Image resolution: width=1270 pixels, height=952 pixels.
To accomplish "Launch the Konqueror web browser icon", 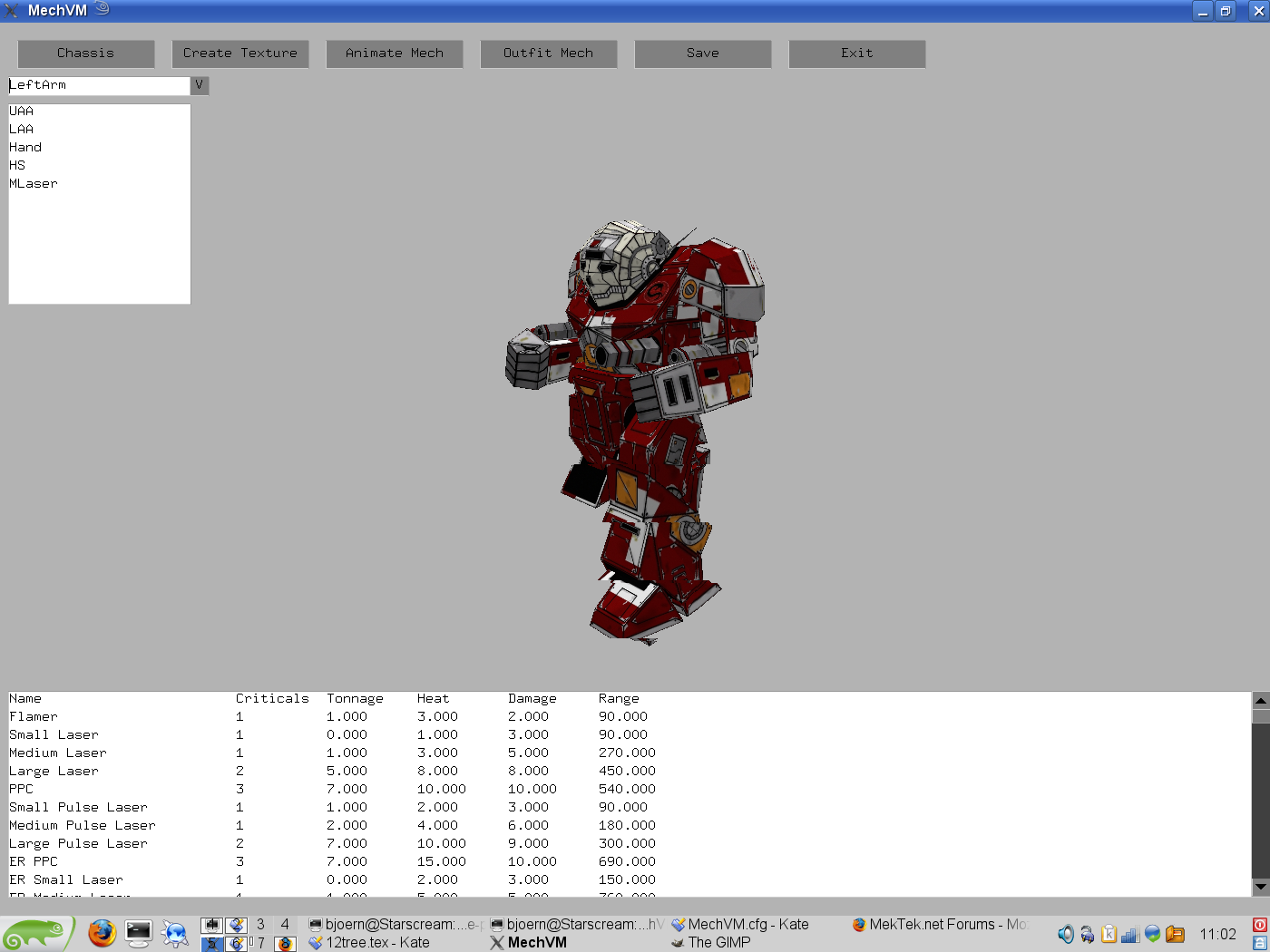I will [174, 934].
